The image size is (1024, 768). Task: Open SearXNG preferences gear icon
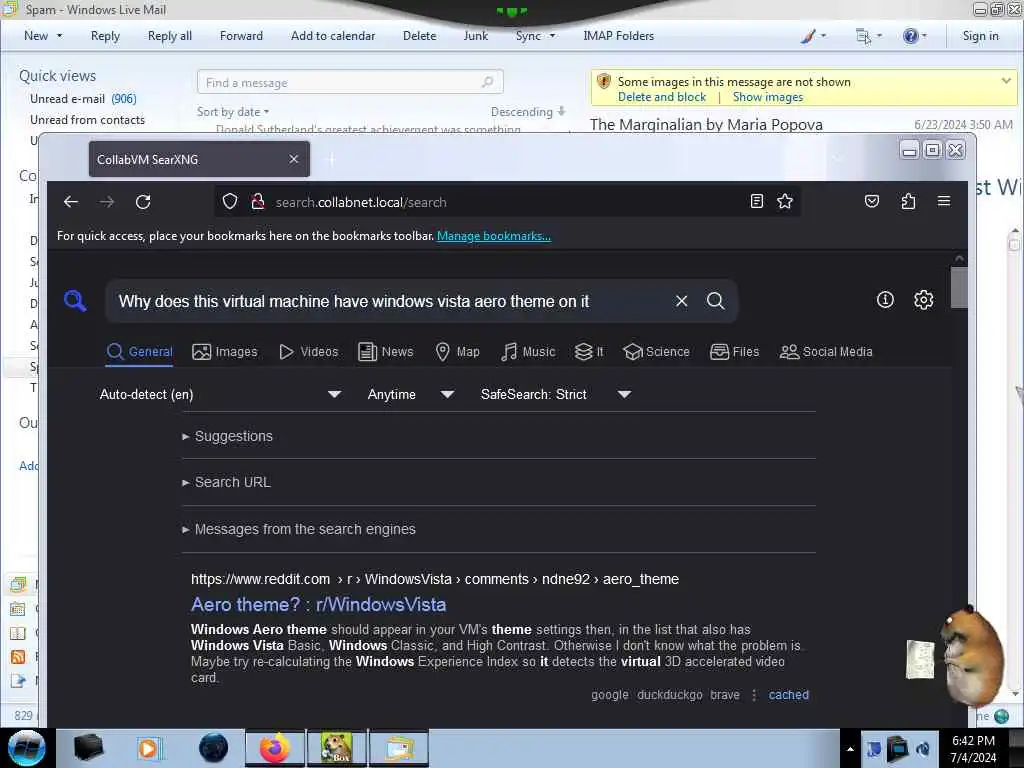(x=923, y=300)
